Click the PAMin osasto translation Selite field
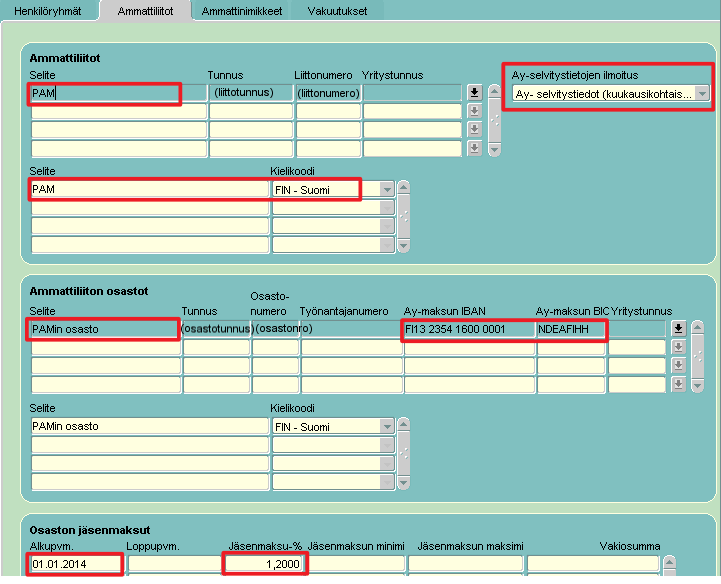The height and width of the screenshot is (584, 721). 150,426
